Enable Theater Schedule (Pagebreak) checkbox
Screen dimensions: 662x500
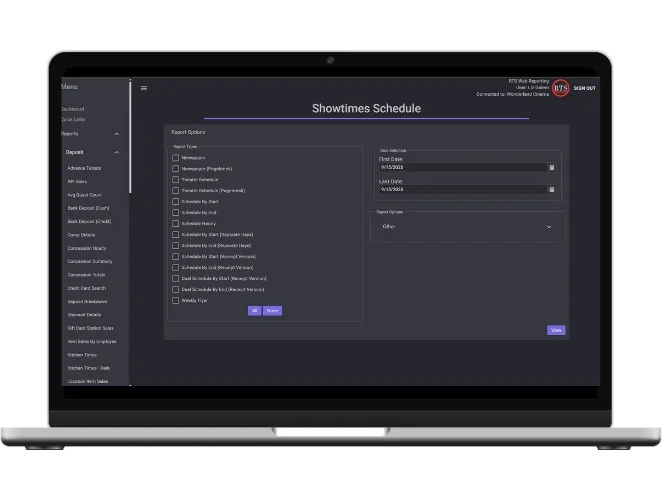tap(176, 190)
